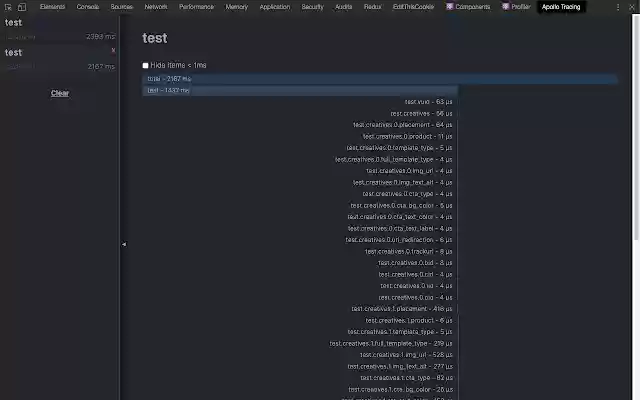The height and width of the screenshot is (400, 640).
Task: Check the Hide items < 1ms box
Action: coord(145,65)
